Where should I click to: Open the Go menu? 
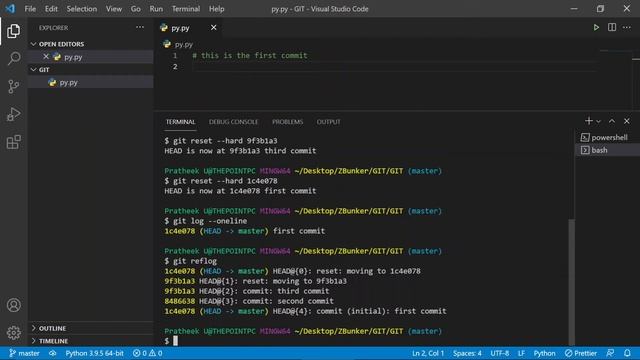136,9
